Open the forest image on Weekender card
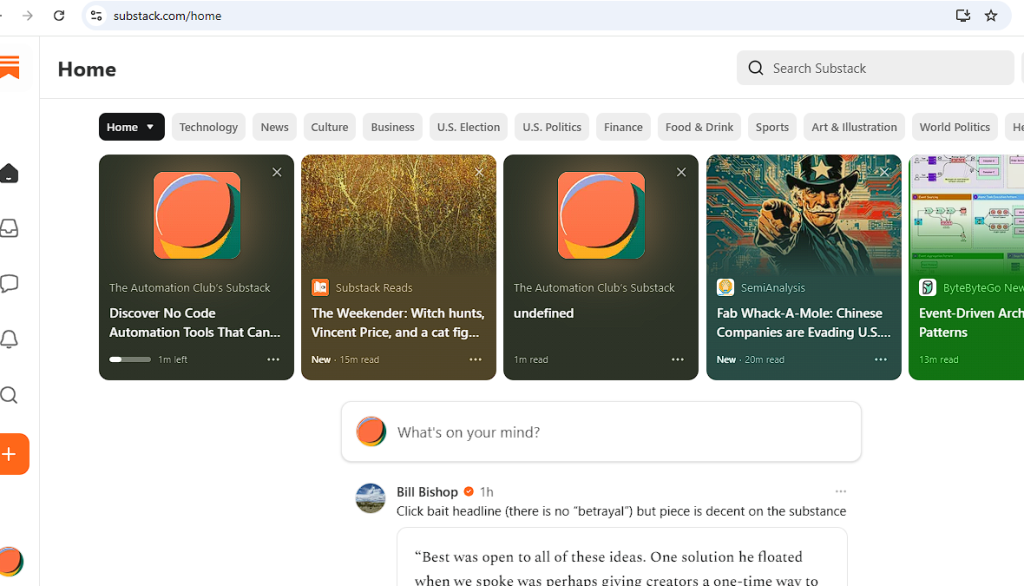 (x=398, y=214)
